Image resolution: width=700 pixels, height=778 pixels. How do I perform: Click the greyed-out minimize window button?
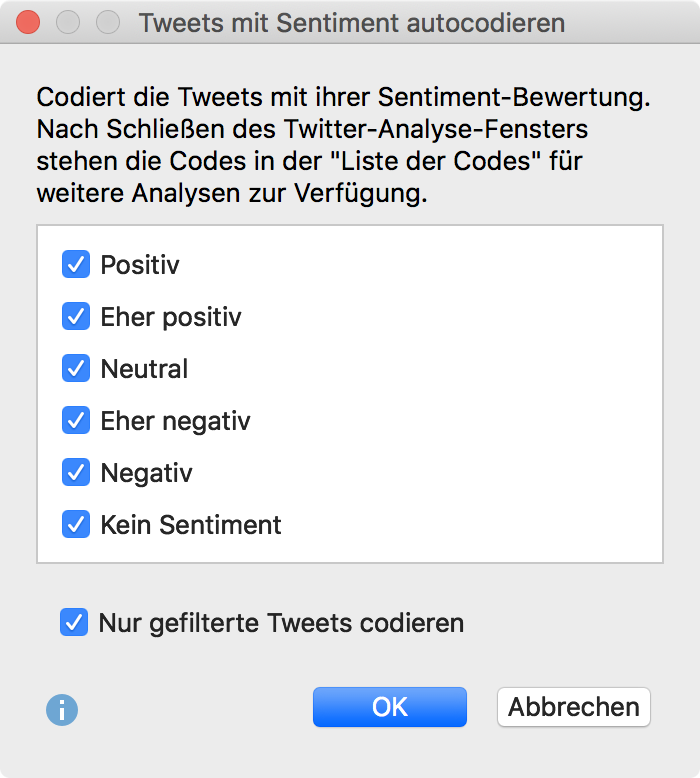point(68,22)
